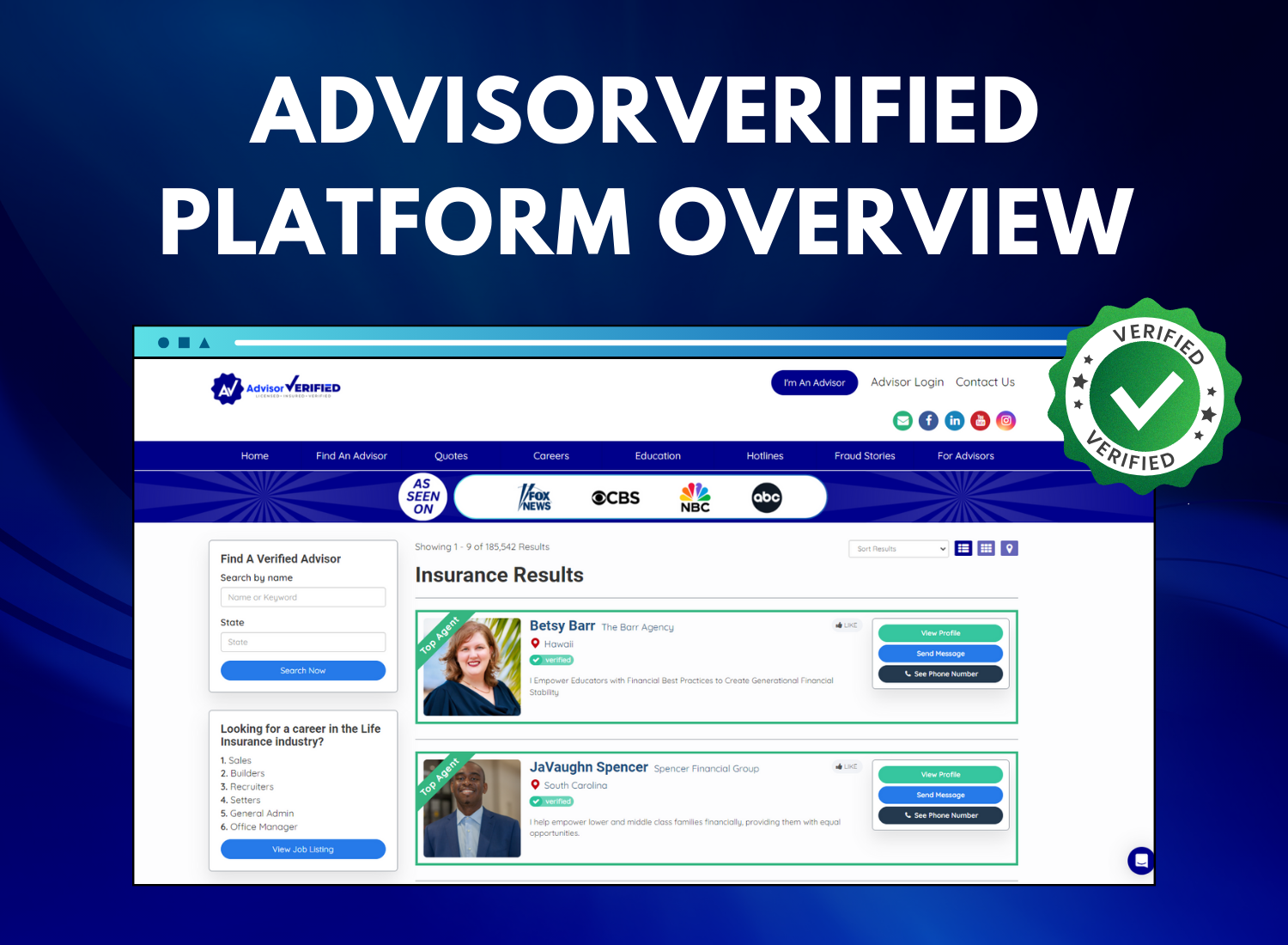Open the LinkedIn icon
Viewport: 1288px width, 945px height.
coord(955,420)
